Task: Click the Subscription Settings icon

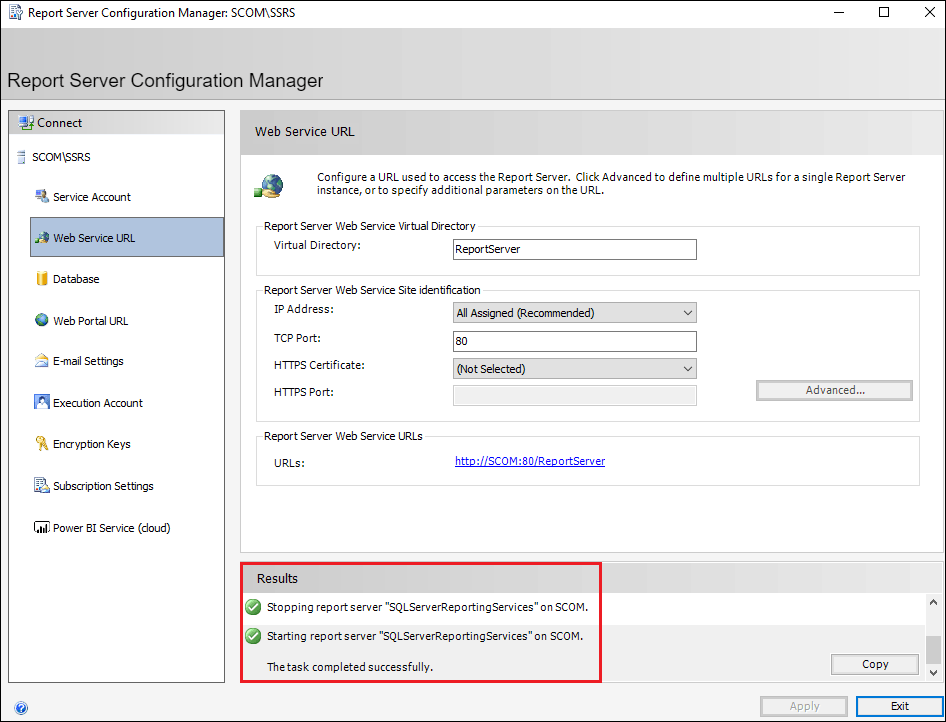Action: [x=42, y=486]
